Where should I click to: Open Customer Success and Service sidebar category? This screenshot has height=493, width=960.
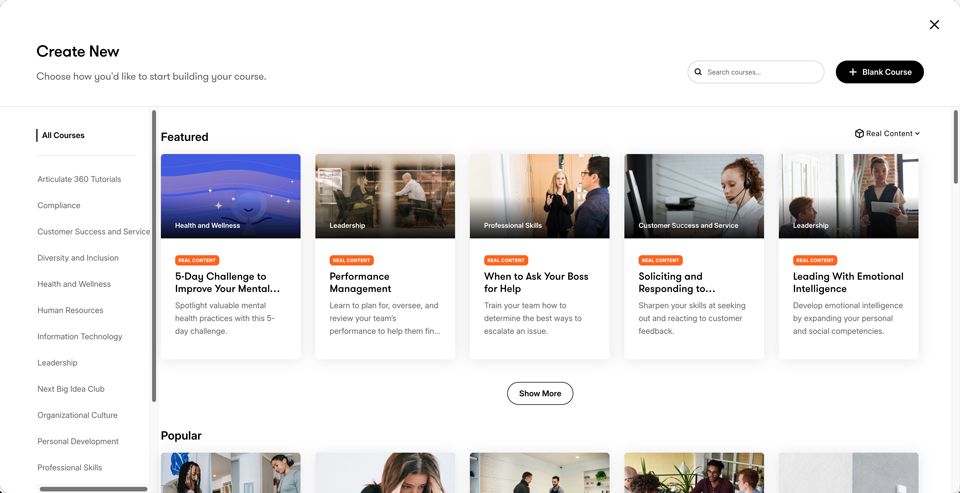pyautogui.click(x=94, y=231)
